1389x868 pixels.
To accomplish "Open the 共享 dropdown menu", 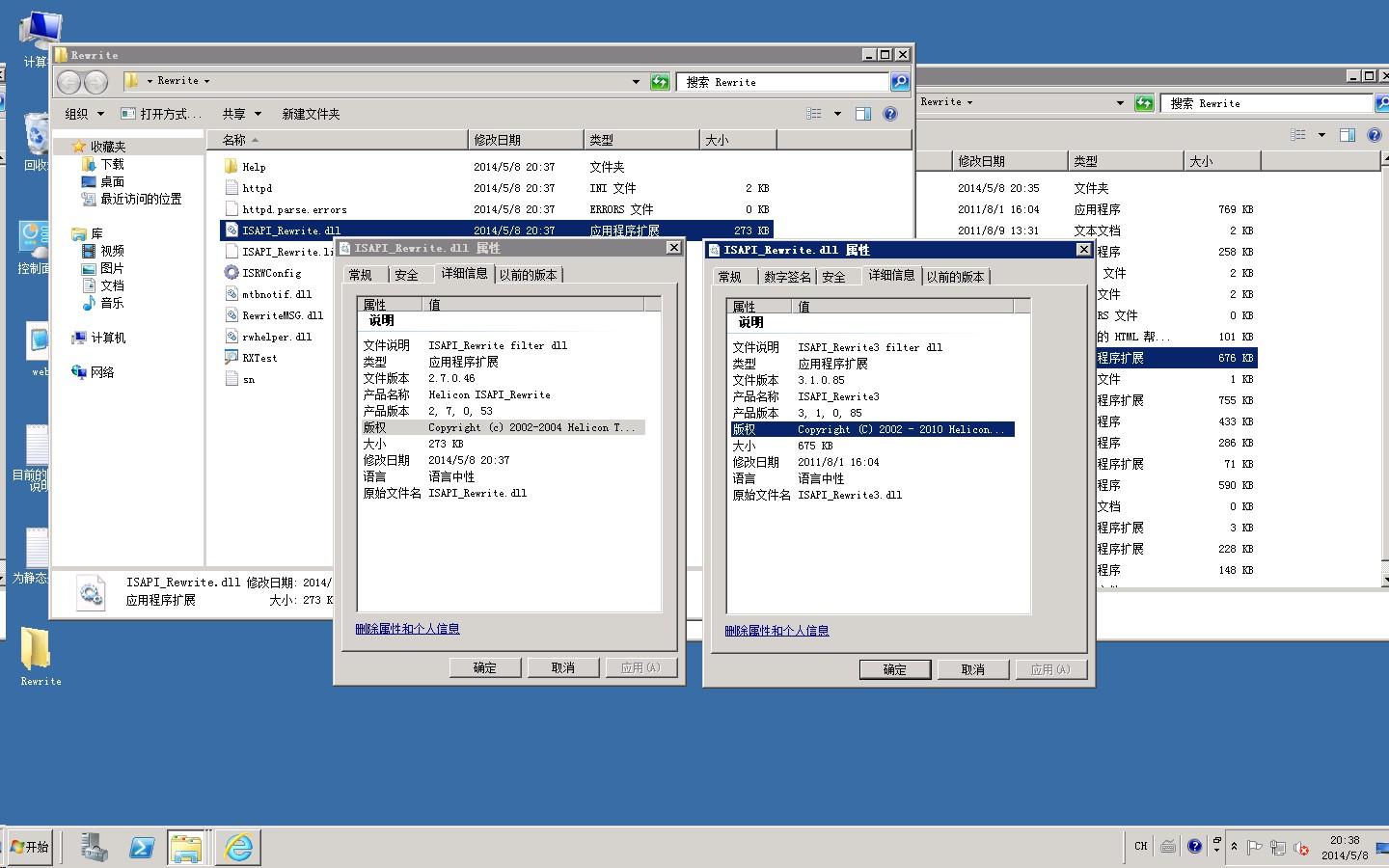I will [x=241, y=114].
